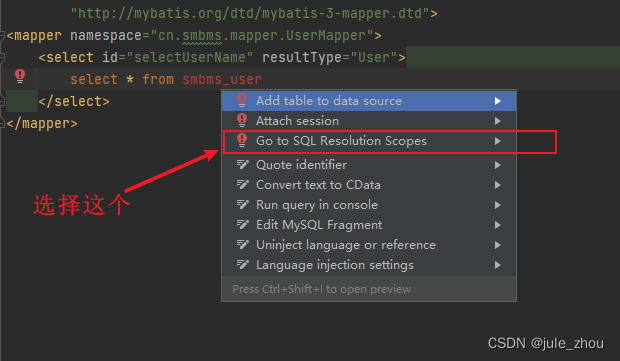
Task: Click pencil icon beside Quote identifier
Action: tap(242, 164)
